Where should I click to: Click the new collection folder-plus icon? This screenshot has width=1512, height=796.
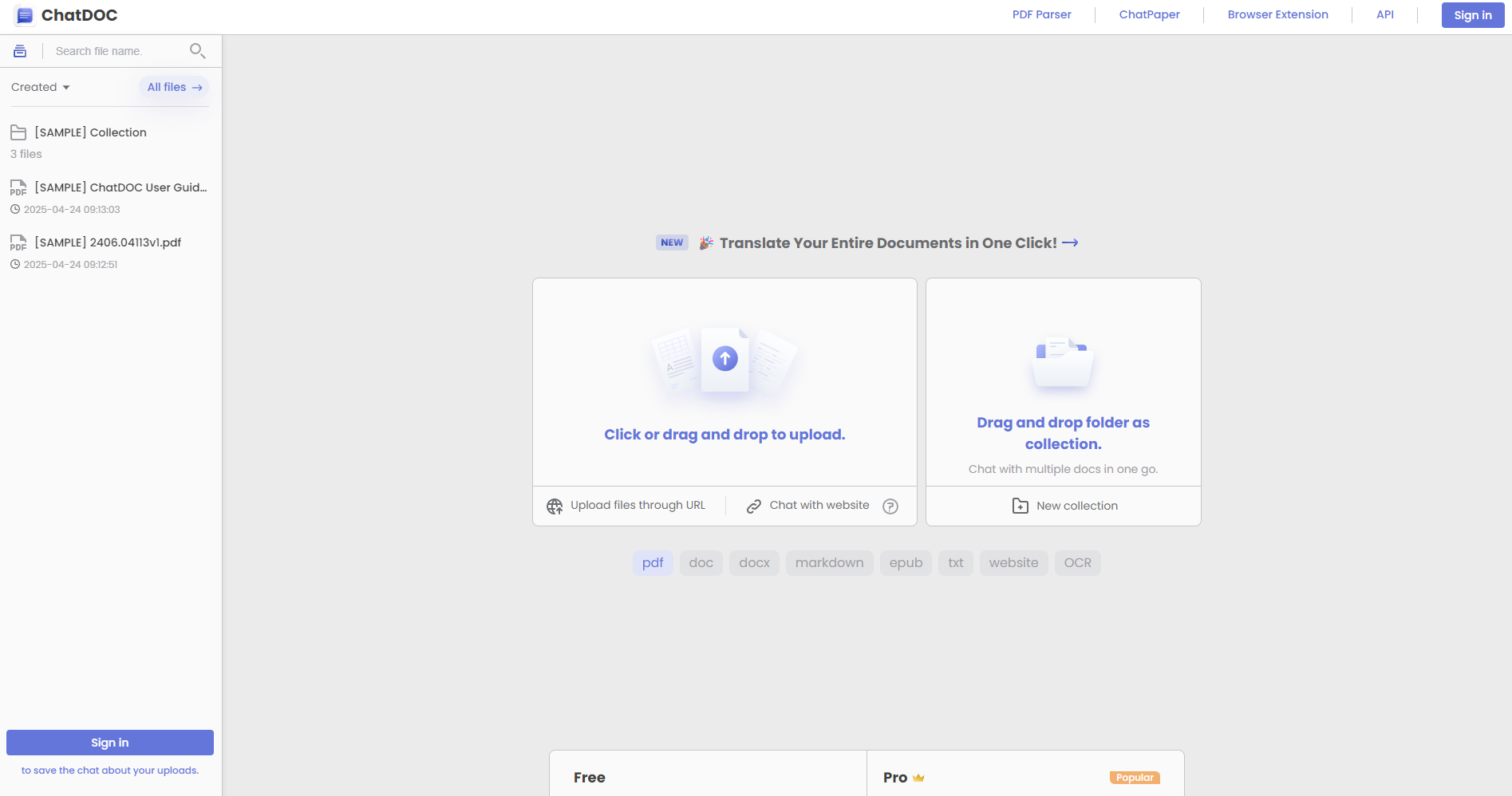[1020, 506]
